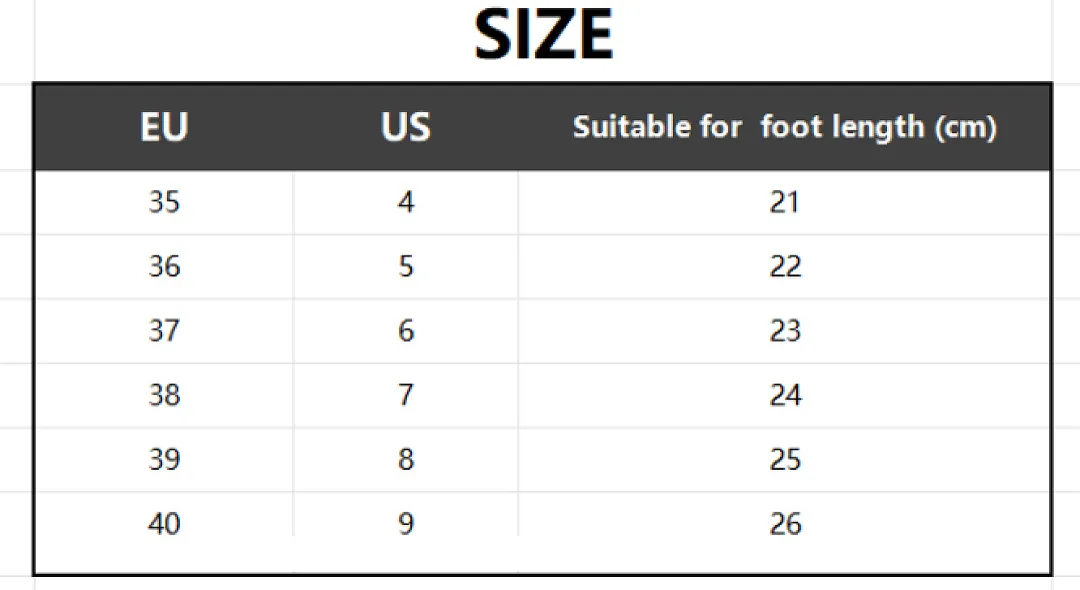Select the EU size 39 cell
1080x590 pixels.
point(164,459)
